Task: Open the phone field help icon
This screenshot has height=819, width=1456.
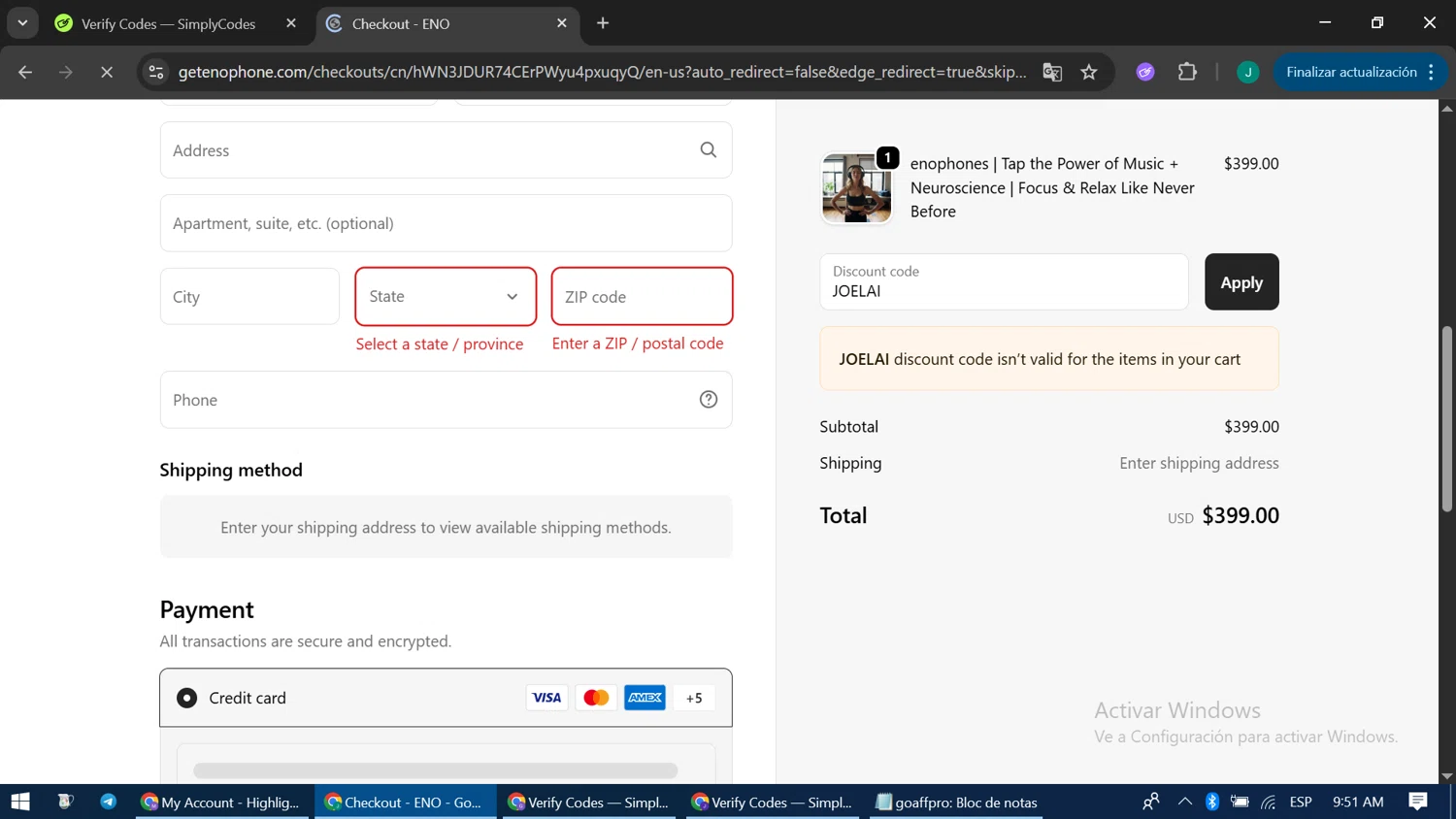Action: pyautogui.click(x=709, y=399)
